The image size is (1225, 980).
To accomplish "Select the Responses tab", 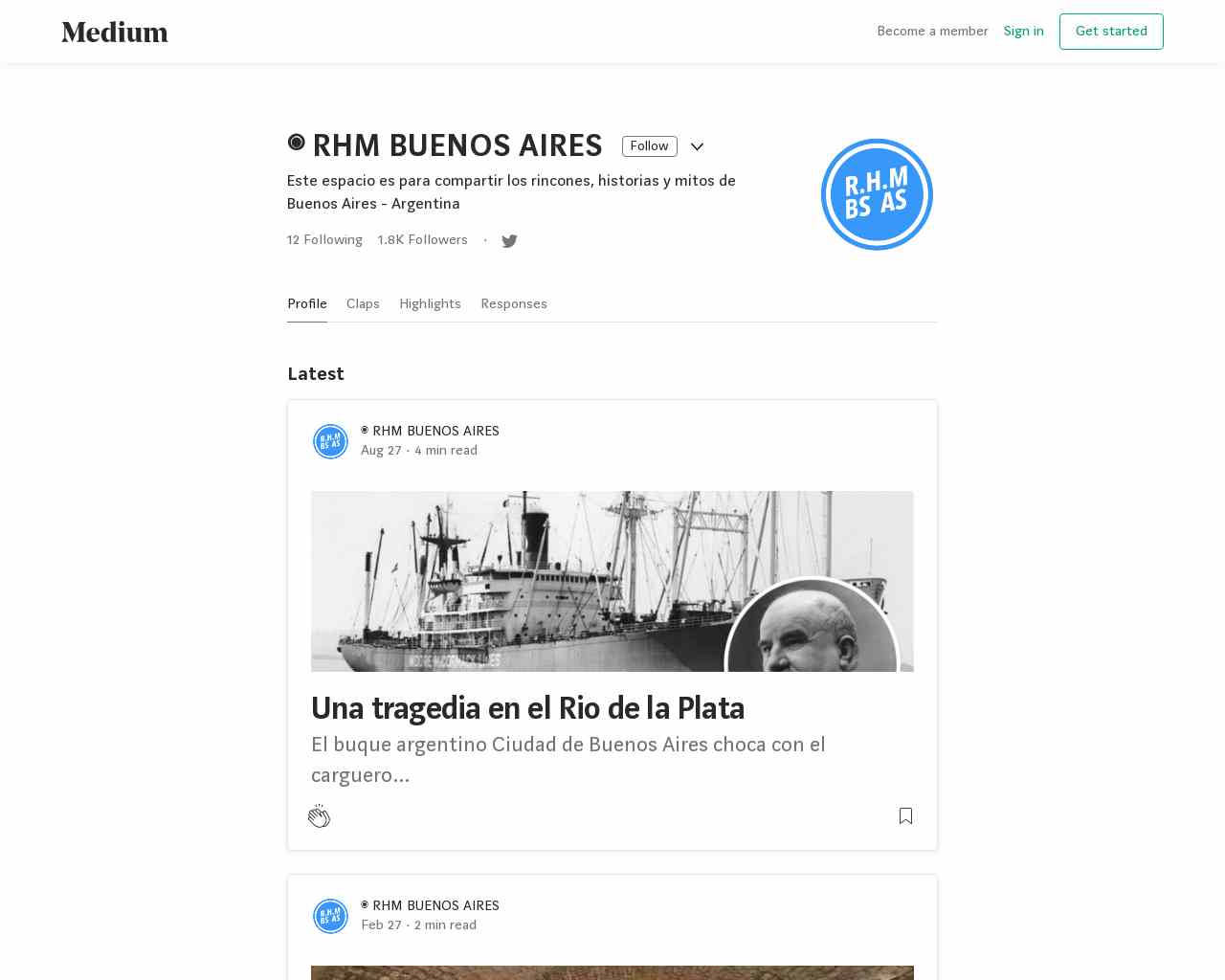I will (514, 304).
